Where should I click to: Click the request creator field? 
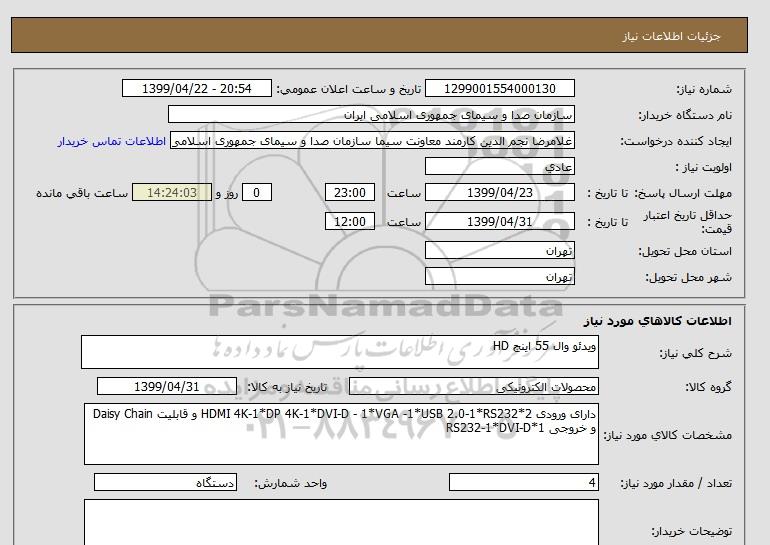[x=380, y=141]
